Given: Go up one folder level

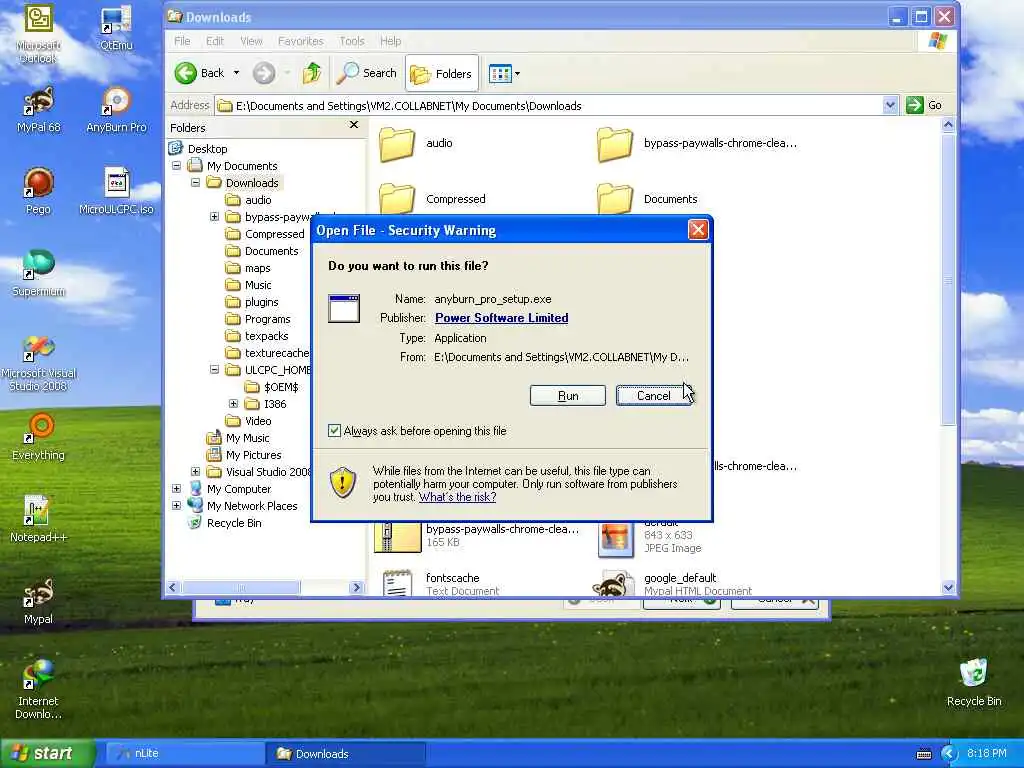Looking at the screenshot, I should pos(312,73).
